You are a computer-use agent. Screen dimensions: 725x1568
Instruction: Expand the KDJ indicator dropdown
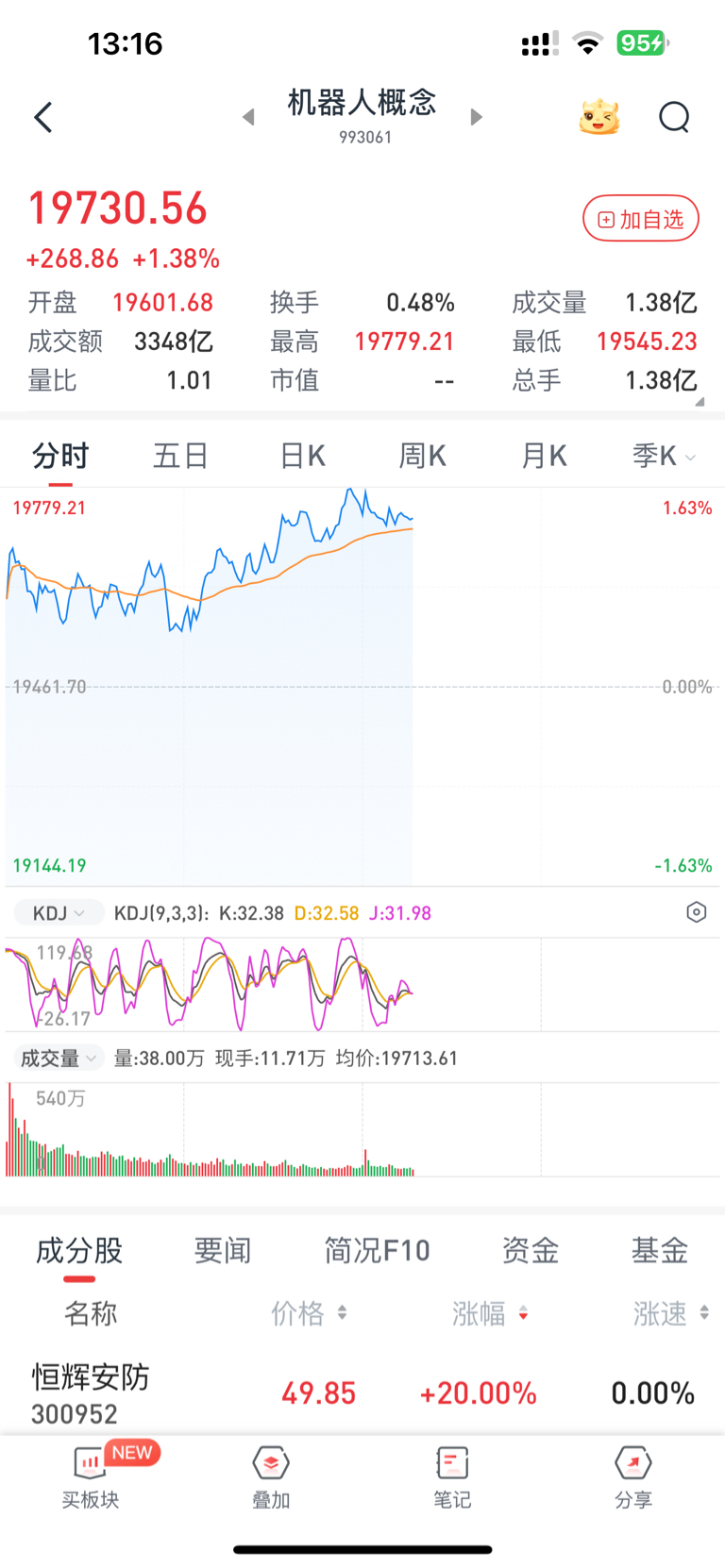tap(59, 913)
